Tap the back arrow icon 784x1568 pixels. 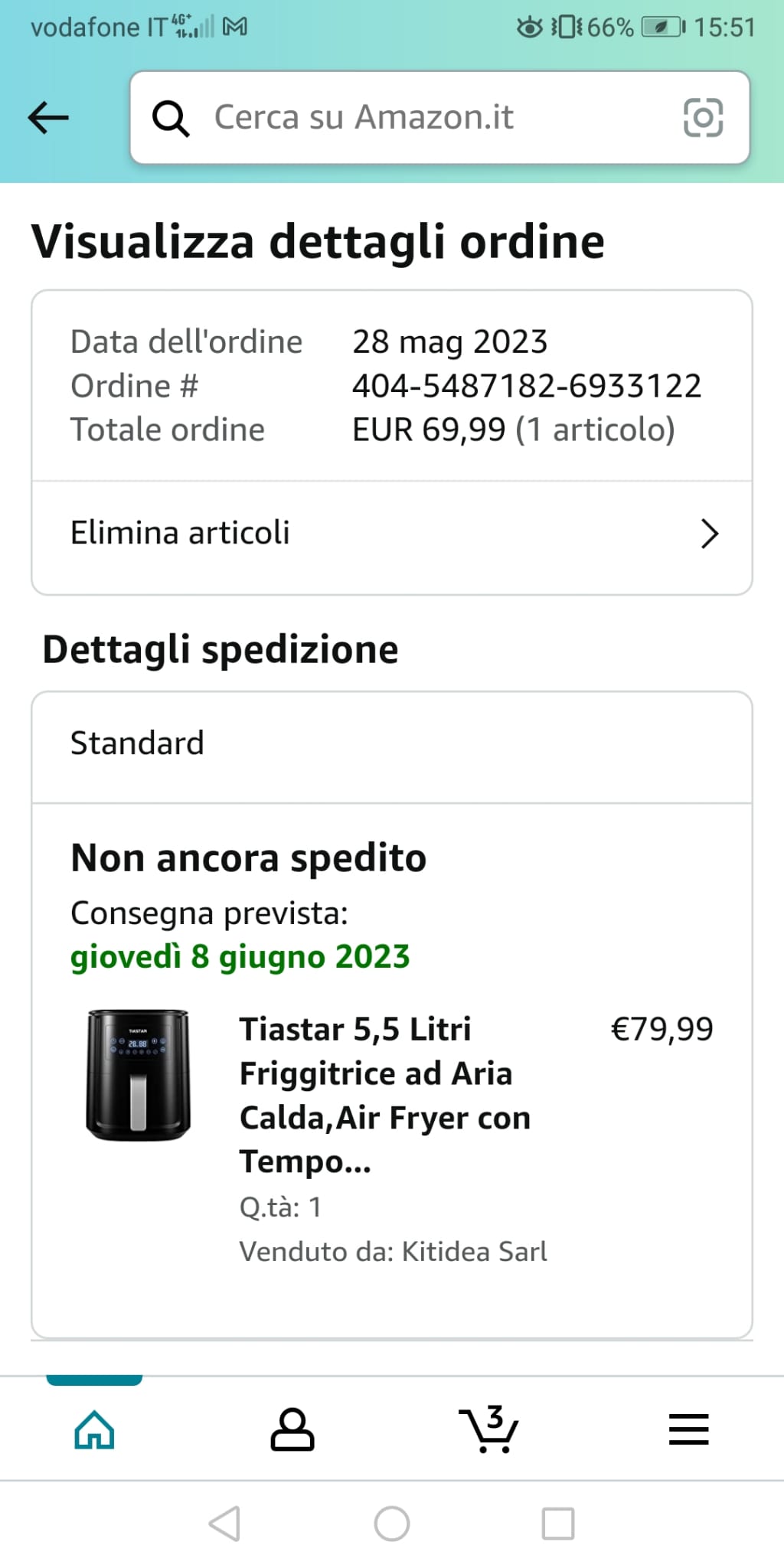(48, 118)
